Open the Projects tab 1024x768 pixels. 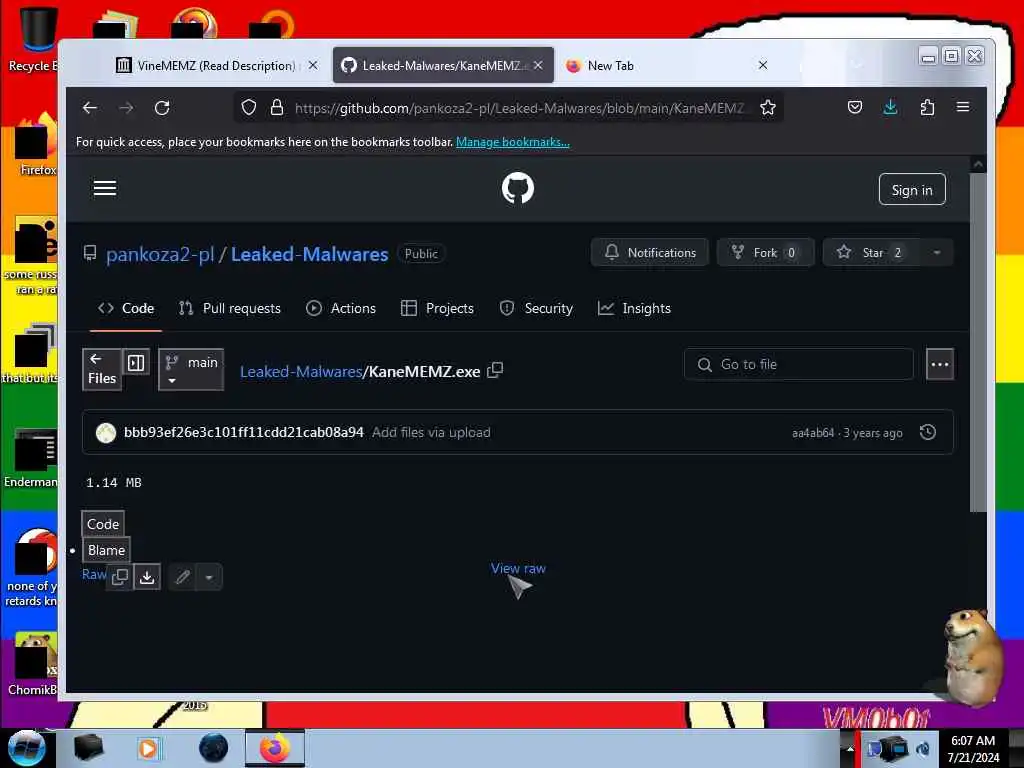tap(438, 308)
